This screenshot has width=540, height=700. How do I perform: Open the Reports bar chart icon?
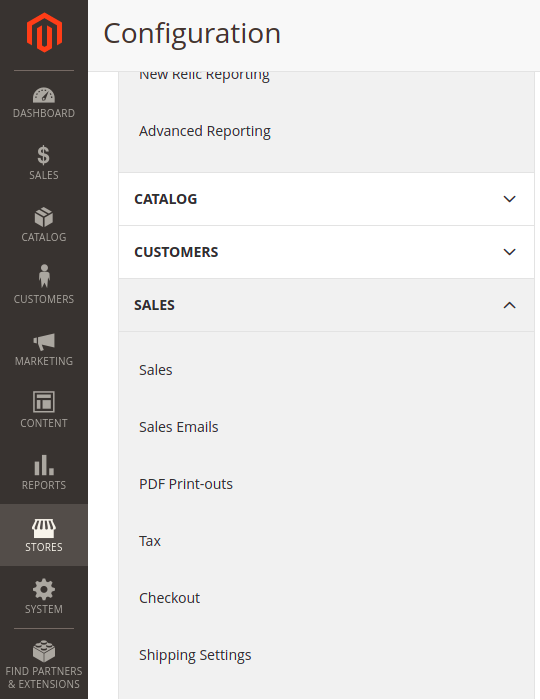44,465
